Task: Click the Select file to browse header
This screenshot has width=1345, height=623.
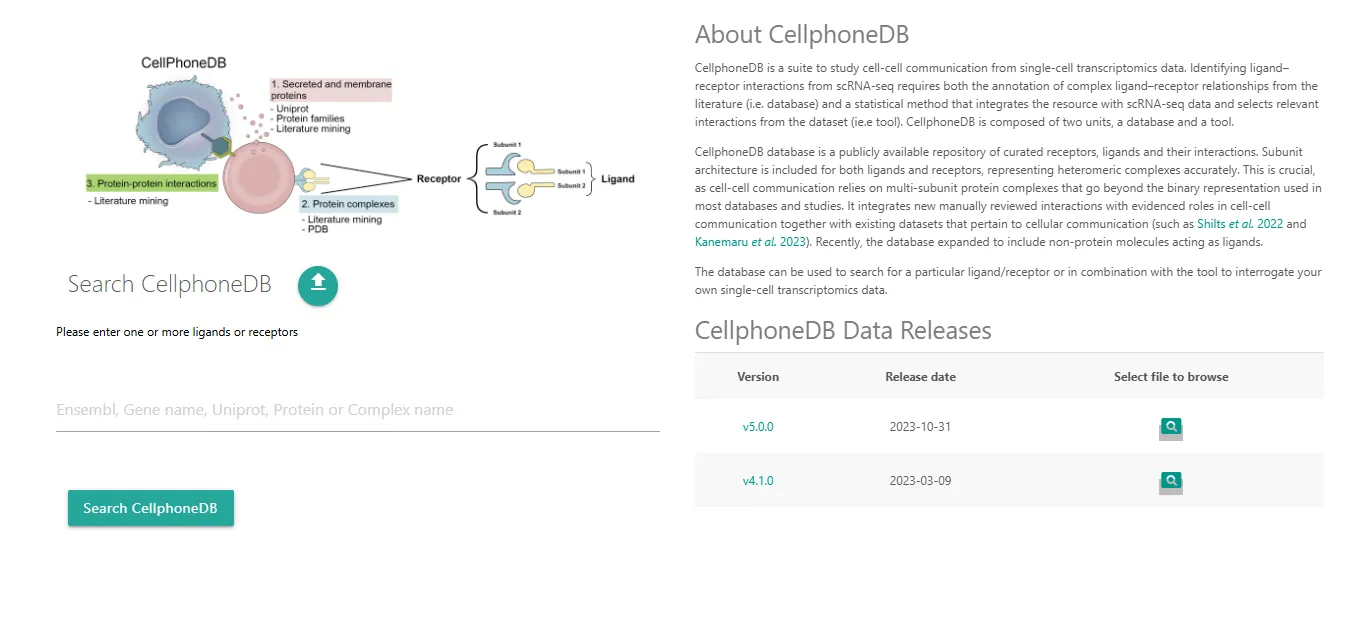Action: pos(1171,377)
